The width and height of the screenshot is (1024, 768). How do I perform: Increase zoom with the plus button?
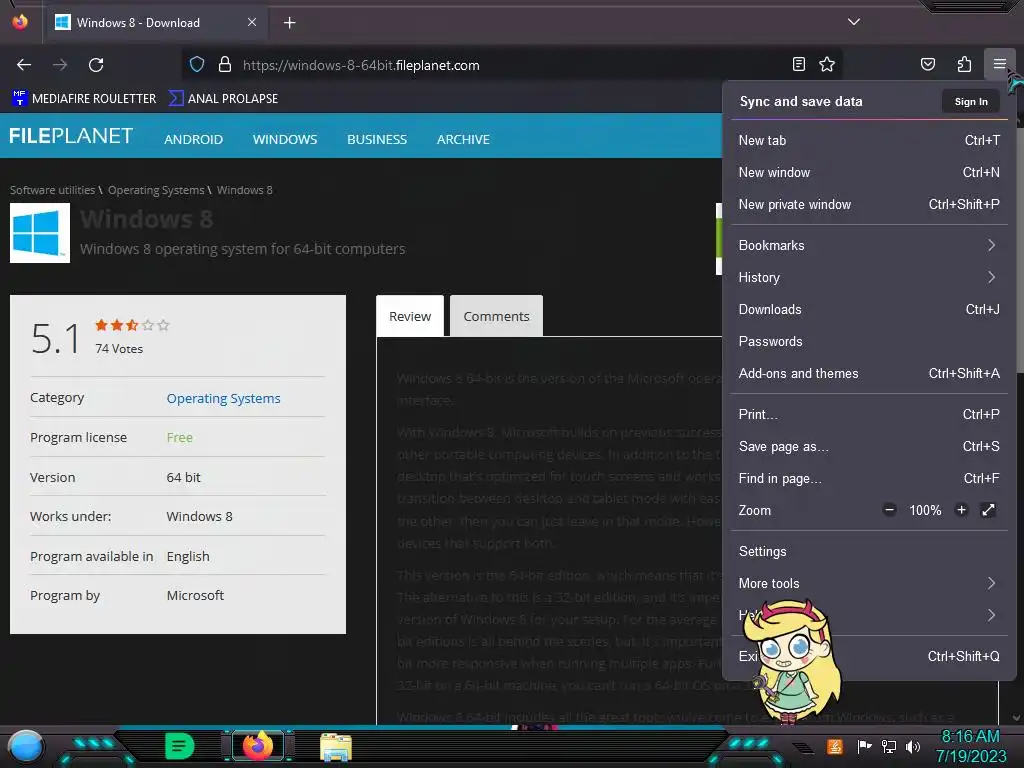(961, 510)
